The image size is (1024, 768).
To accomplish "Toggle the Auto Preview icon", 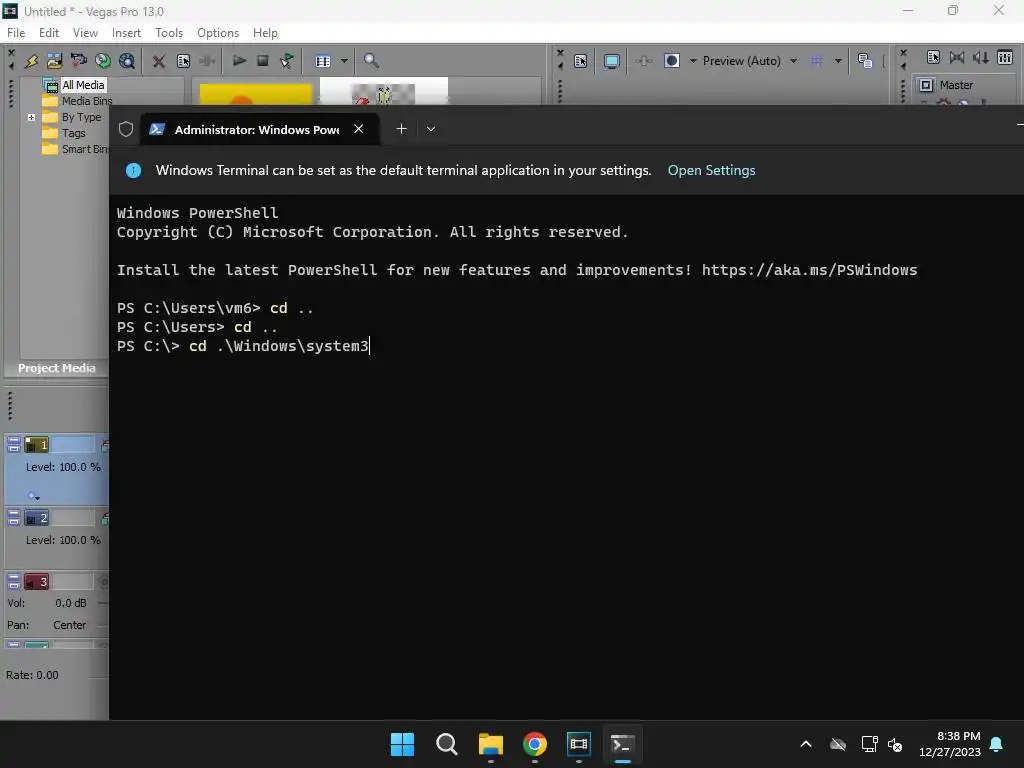I will [x=287, y=61].
